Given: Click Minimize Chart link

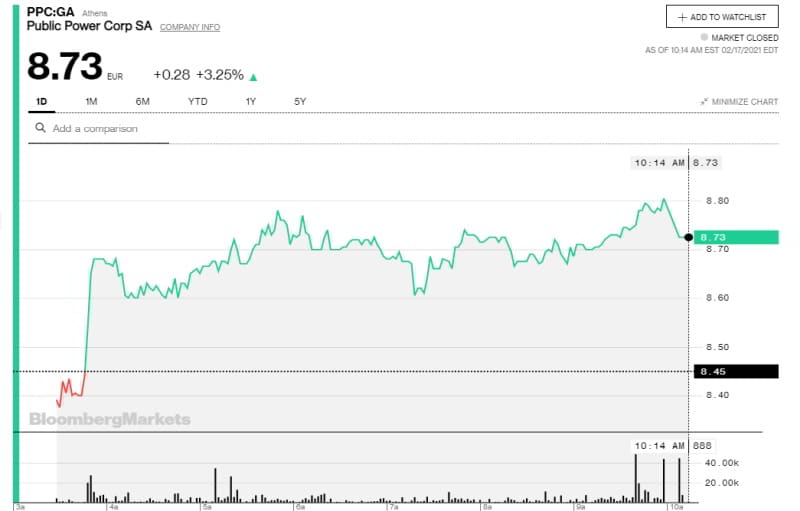Looking at the screenshot, I should click(744, 101).
